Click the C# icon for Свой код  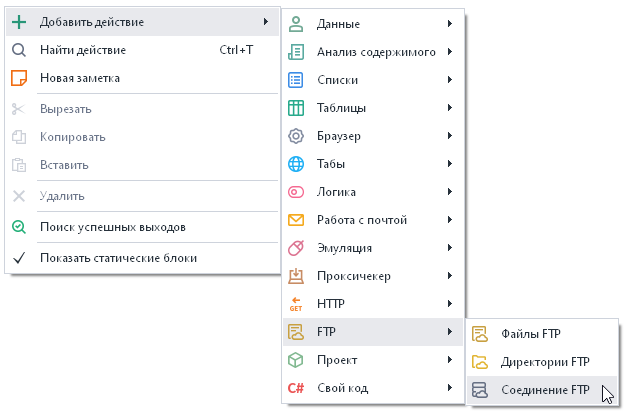[x=295, y=388]
